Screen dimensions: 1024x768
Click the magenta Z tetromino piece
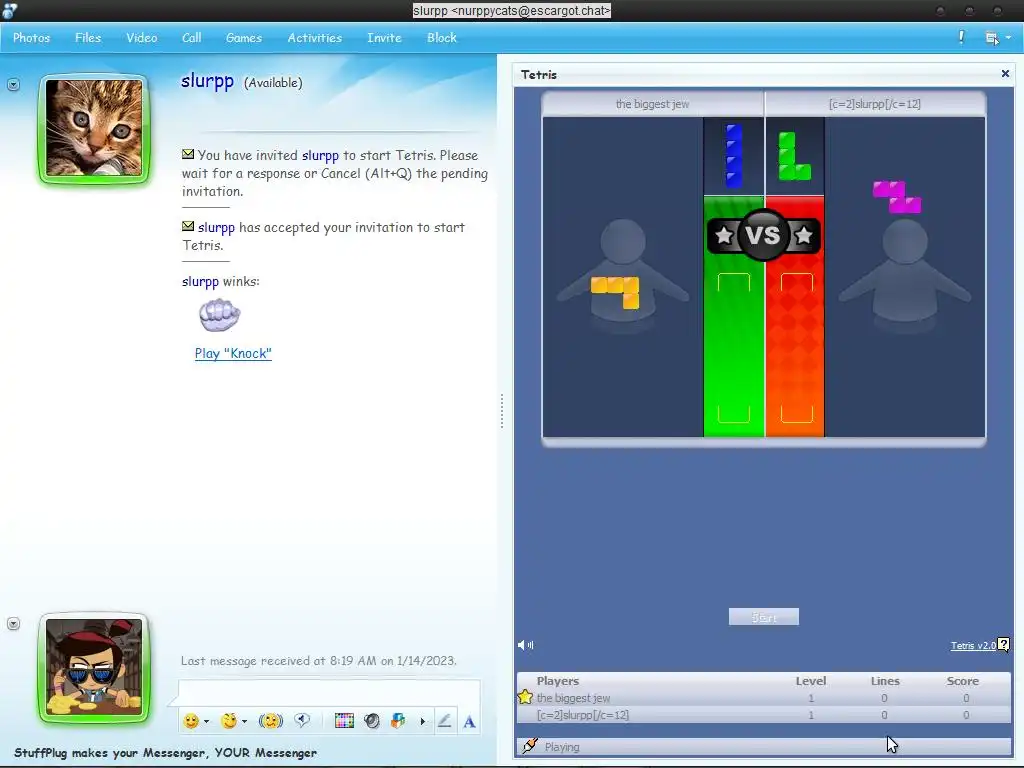pos(897,197)
